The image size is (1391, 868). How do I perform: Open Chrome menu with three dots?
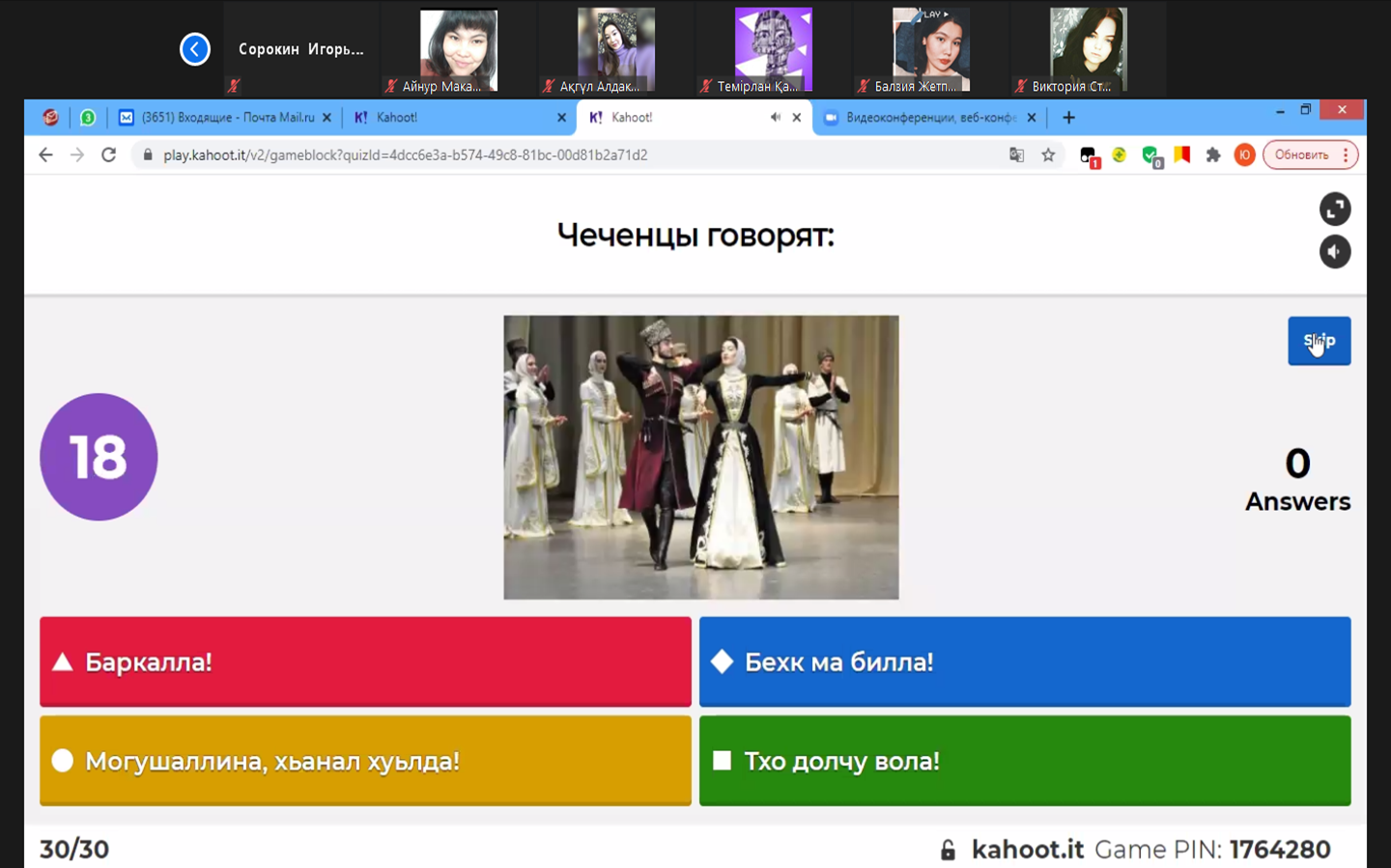point(1346,154)
